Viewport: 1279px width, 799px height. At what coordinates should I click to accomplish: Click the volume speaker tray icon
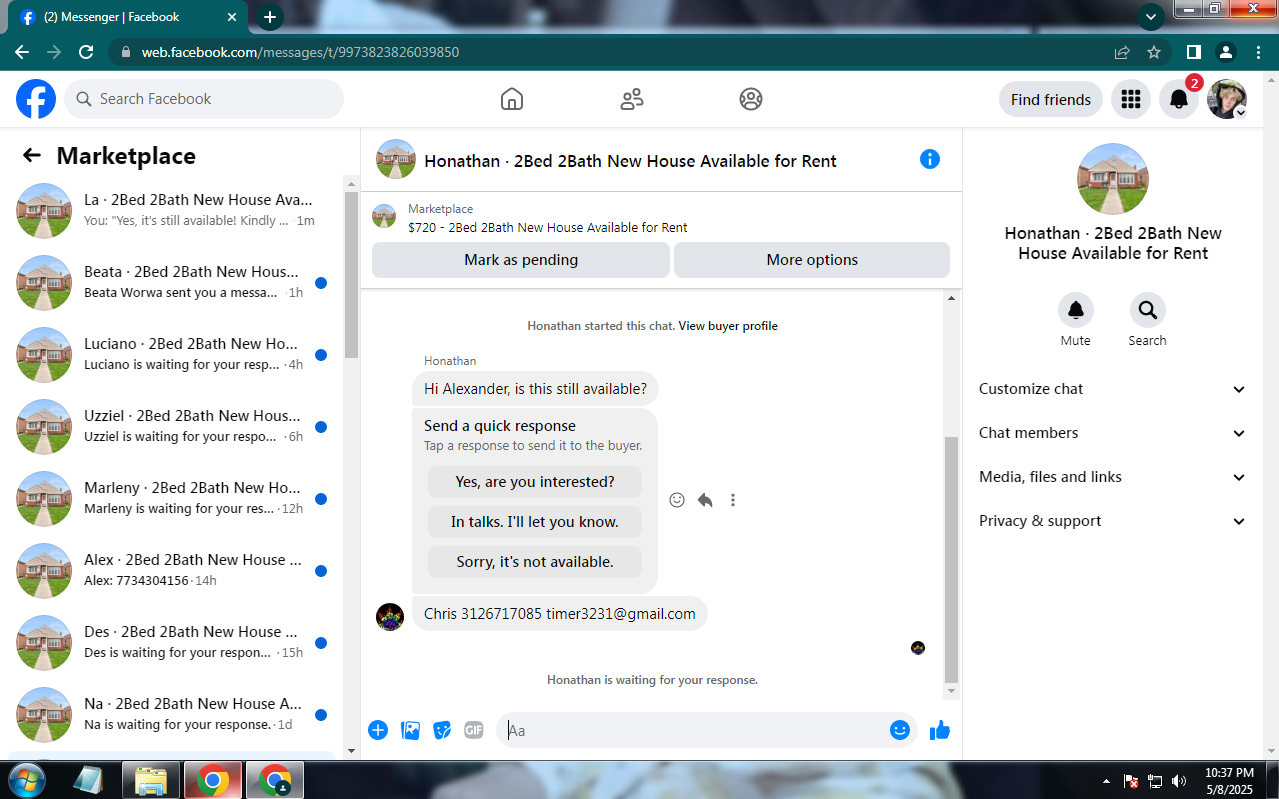click(1179, 781)
